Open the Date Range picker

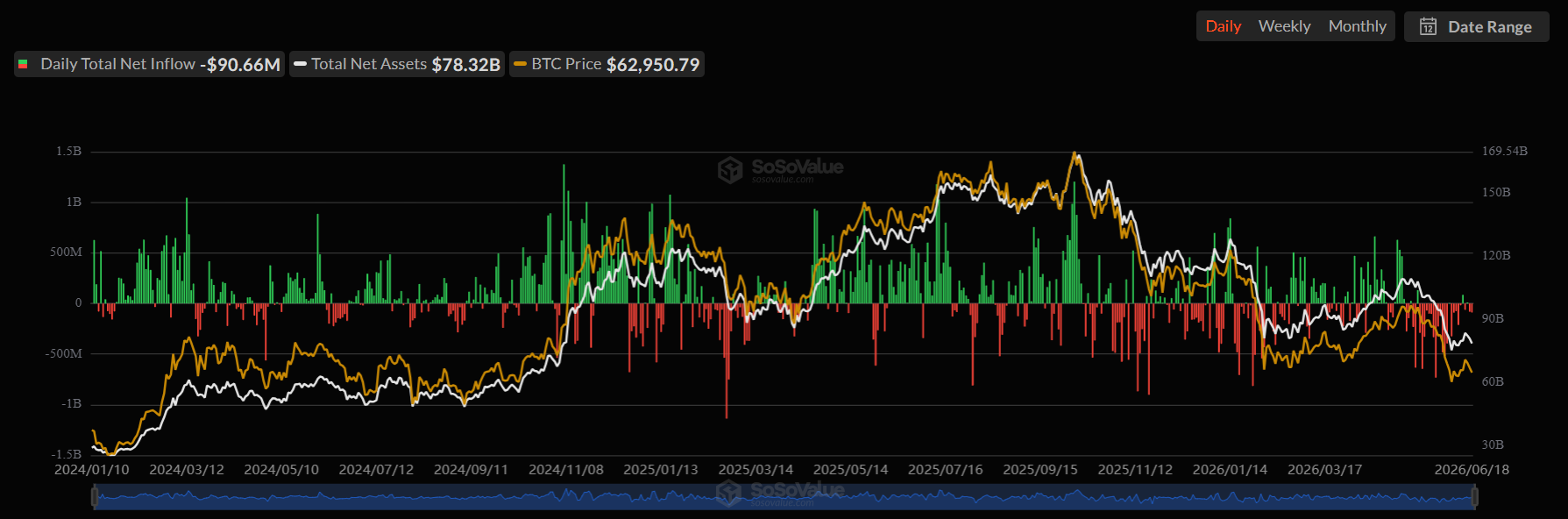pyautogui.click(x=1477, y=26)
